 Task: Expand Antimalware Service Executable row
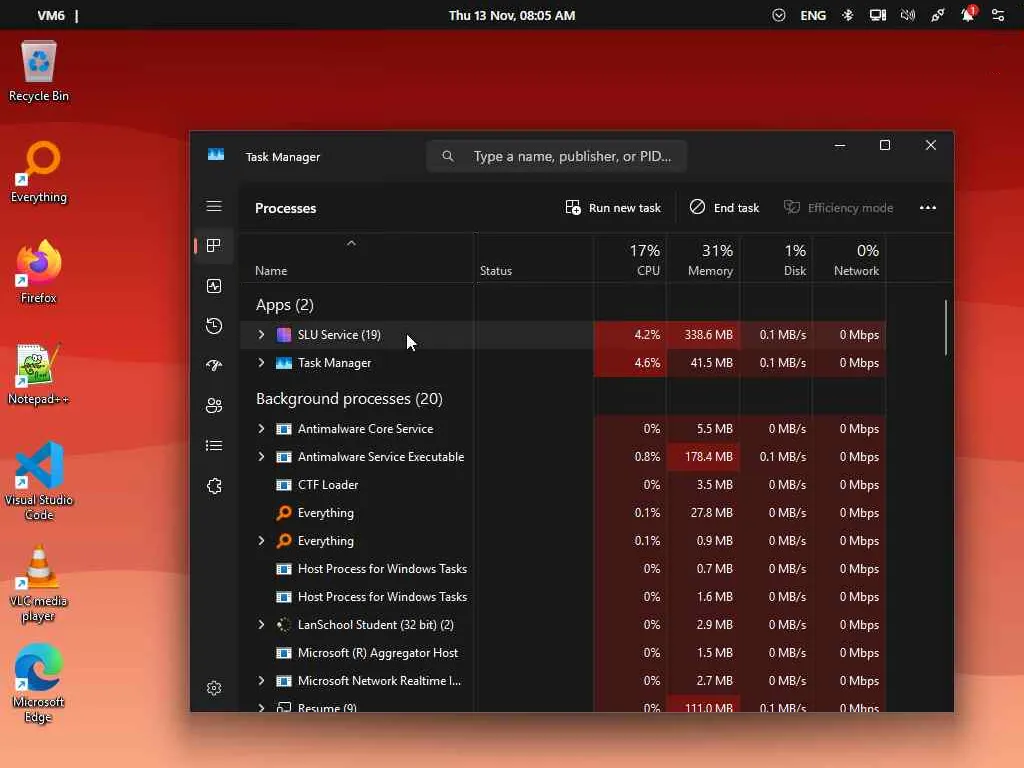tap(261, 456)
